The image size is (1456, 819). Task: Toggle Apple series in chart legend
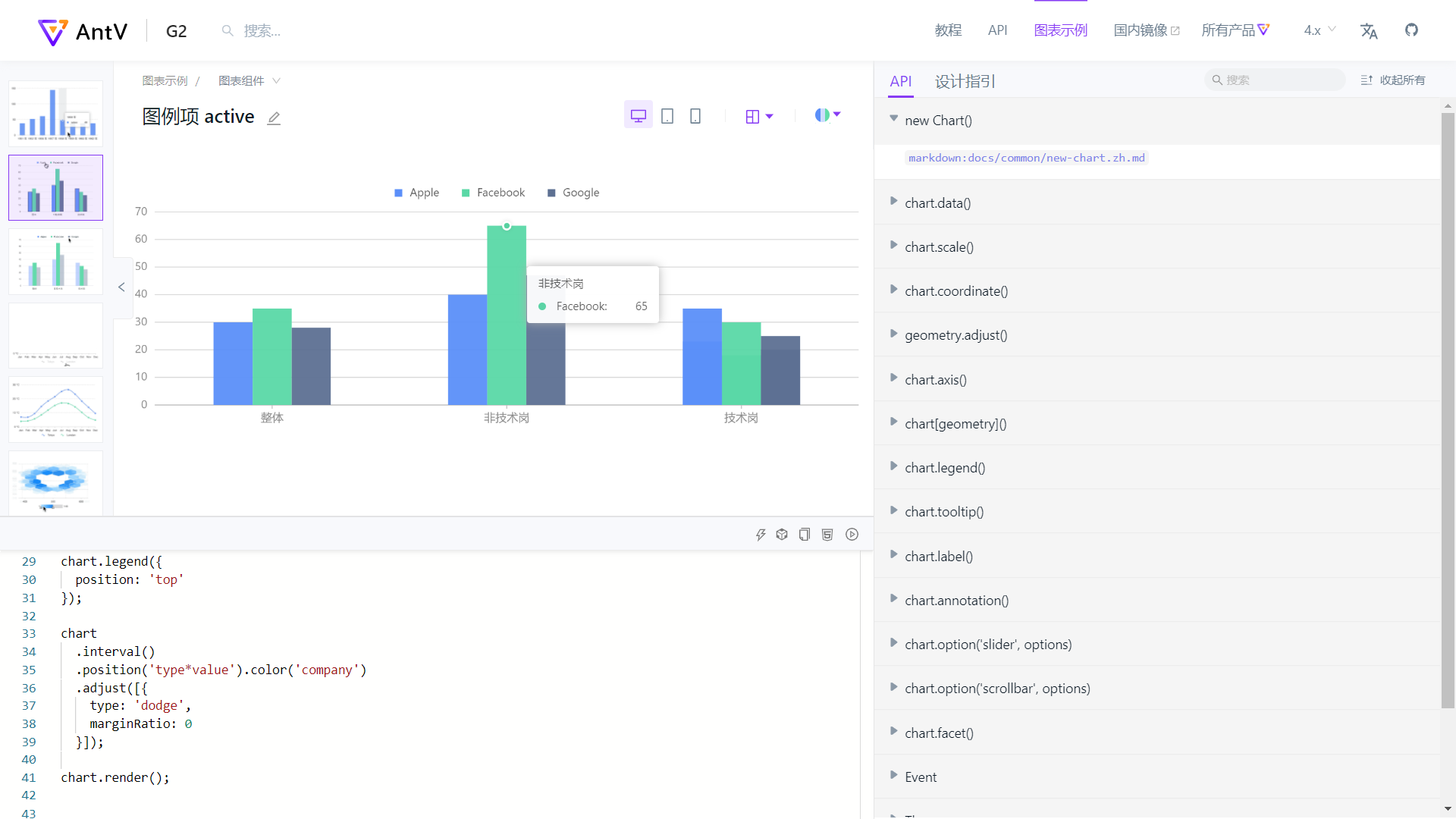[x=417, y=193]
